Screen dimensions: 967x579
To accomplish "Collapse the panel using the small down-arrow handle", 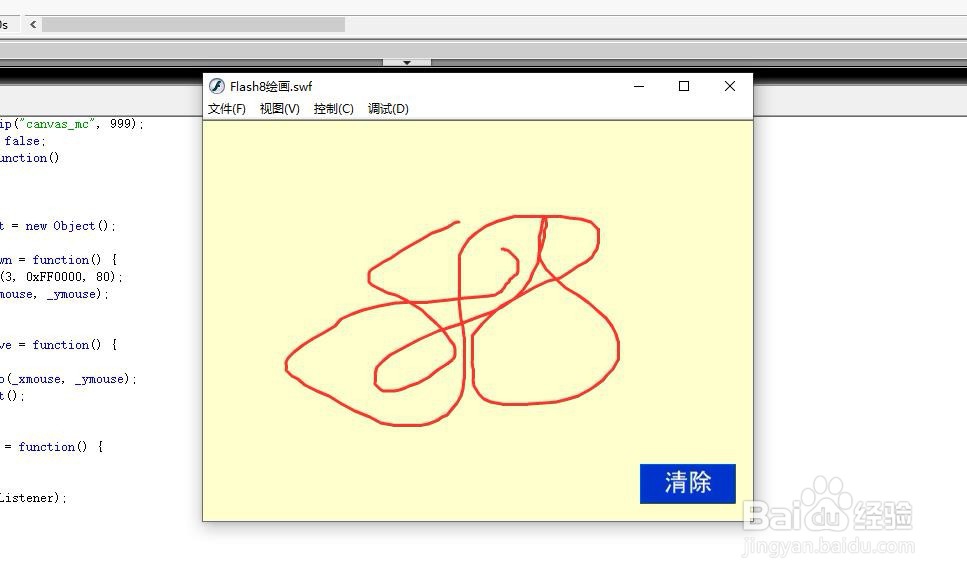I will (407, 62).
